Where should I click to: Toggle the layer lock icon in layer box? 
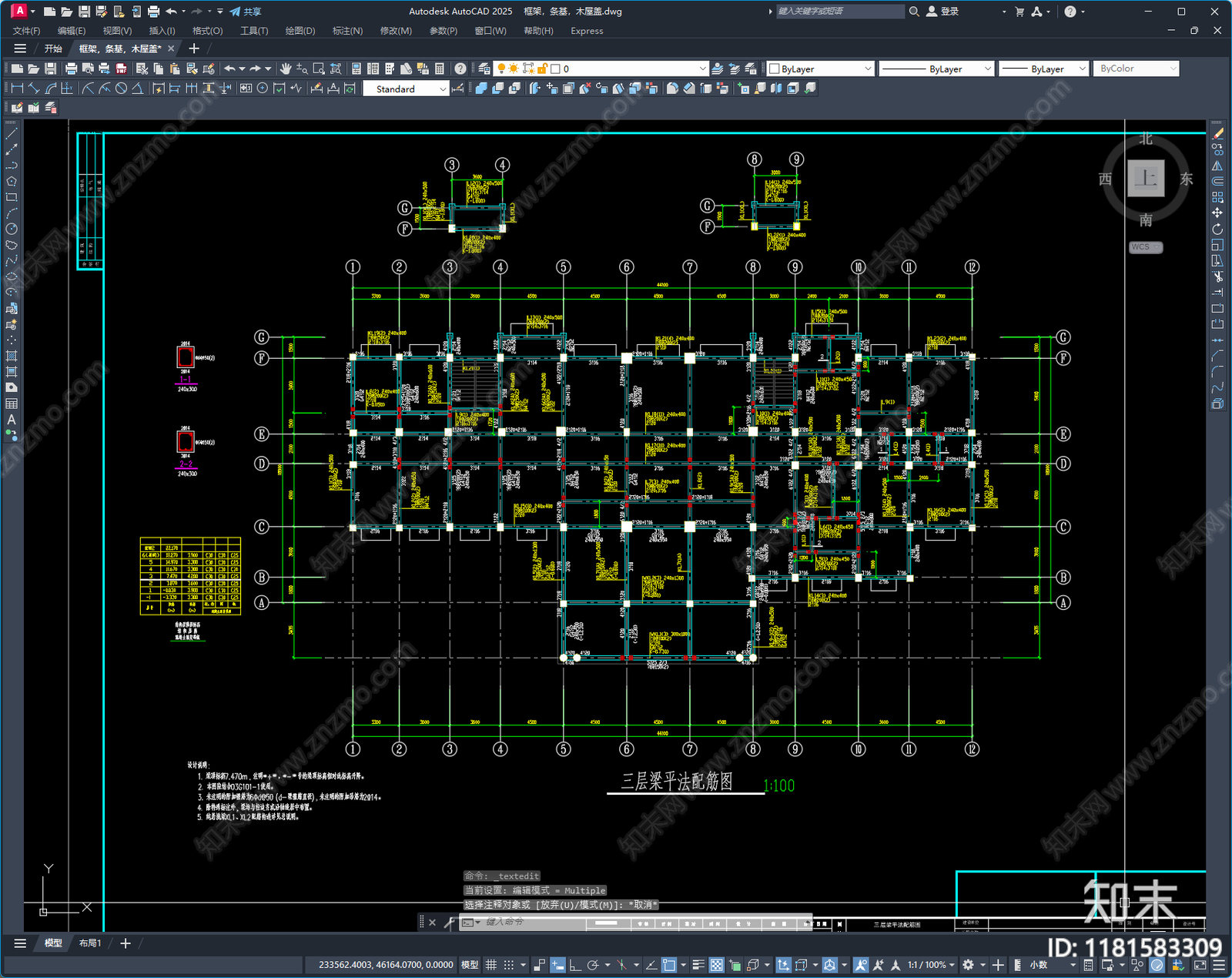pos(542,69)
